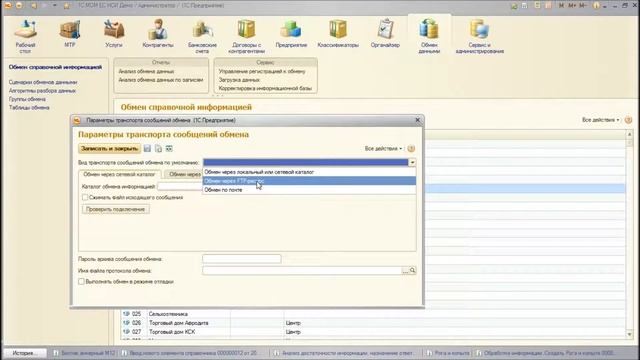
Task: Open Группы обмена in sidebar
Action: click(x=27, y=99)
